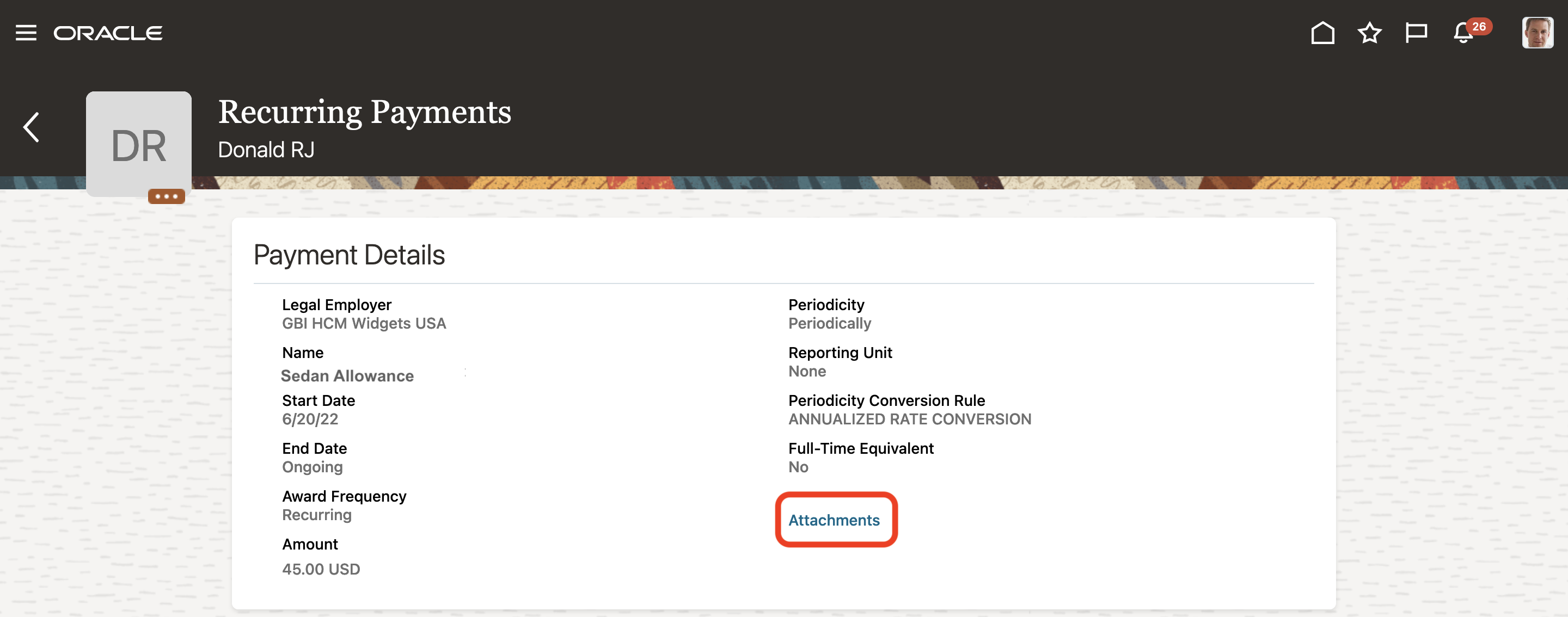The height and width of the screenshot is (617, 1568).
Task: Click the ANNUALIZED RATE CONVERSION value
Action: 909,419
